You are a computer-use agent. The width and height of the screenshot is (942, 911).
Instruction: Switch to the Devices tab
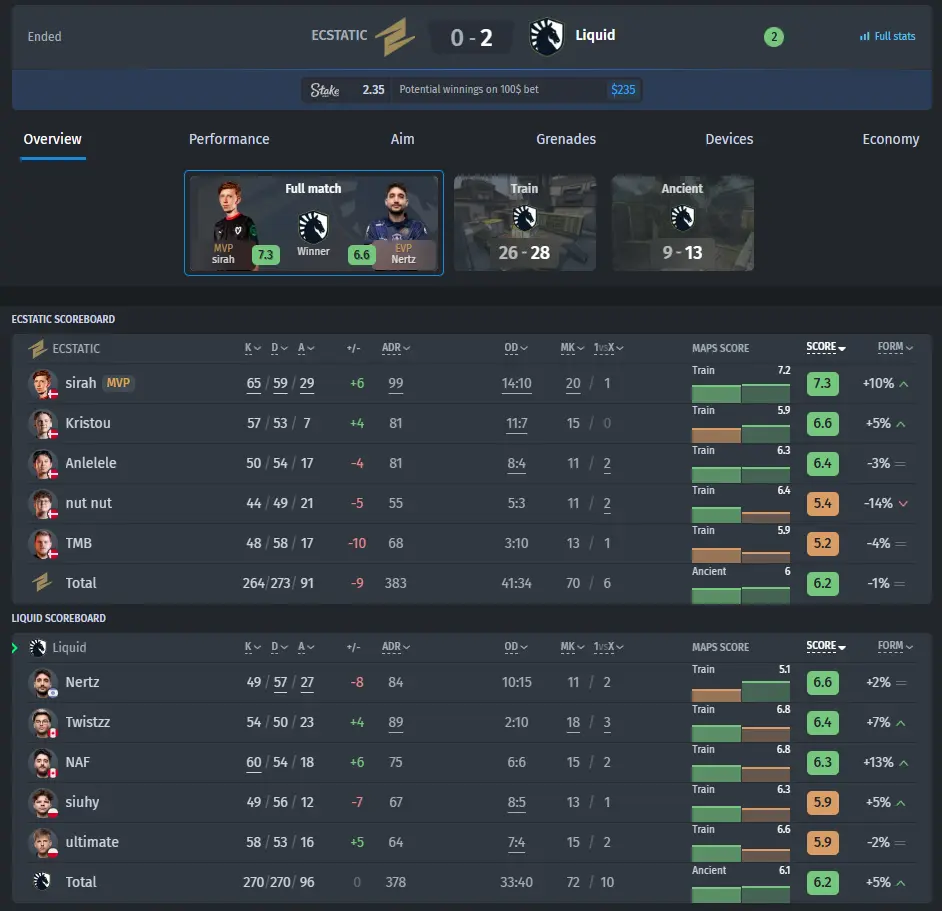729,139
